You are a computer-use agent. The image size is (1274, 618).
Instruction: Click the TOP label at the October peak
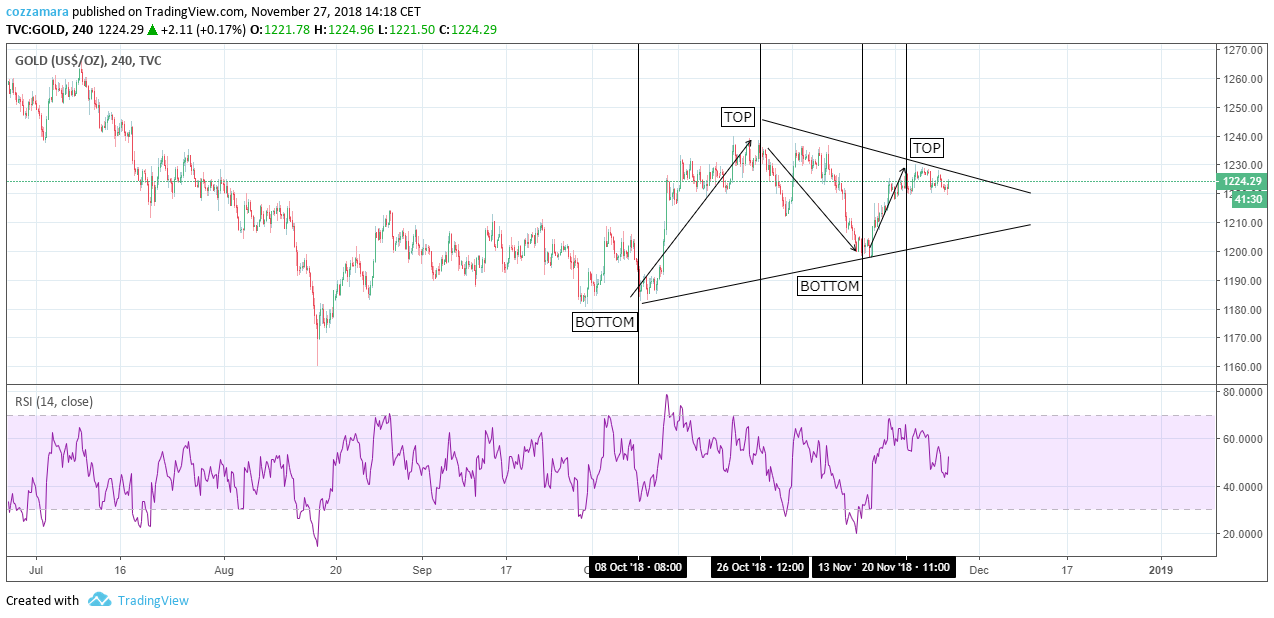point(738,117)
